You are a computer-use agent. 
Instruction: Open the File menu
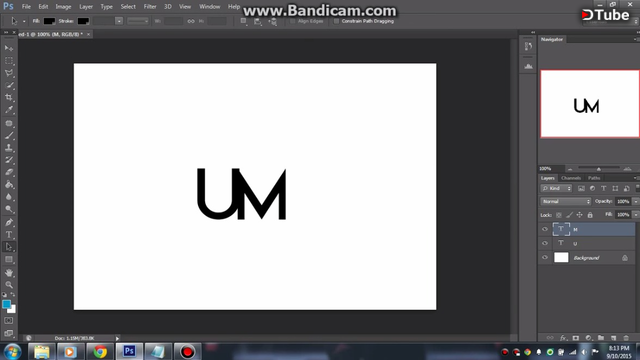[26, 7]
